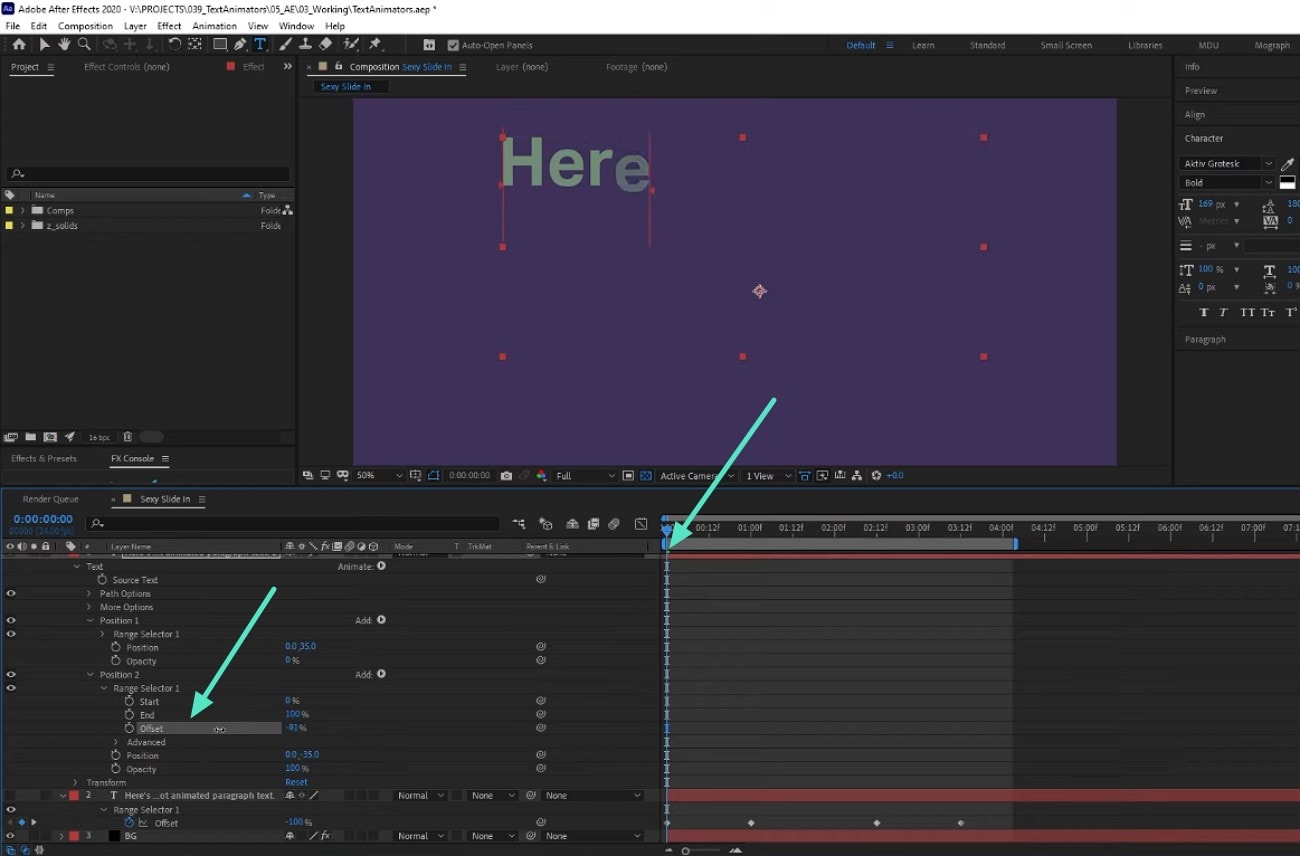Toggle stopwatch for Source Text
This screenshot has height=856, width=1300.
102,580
